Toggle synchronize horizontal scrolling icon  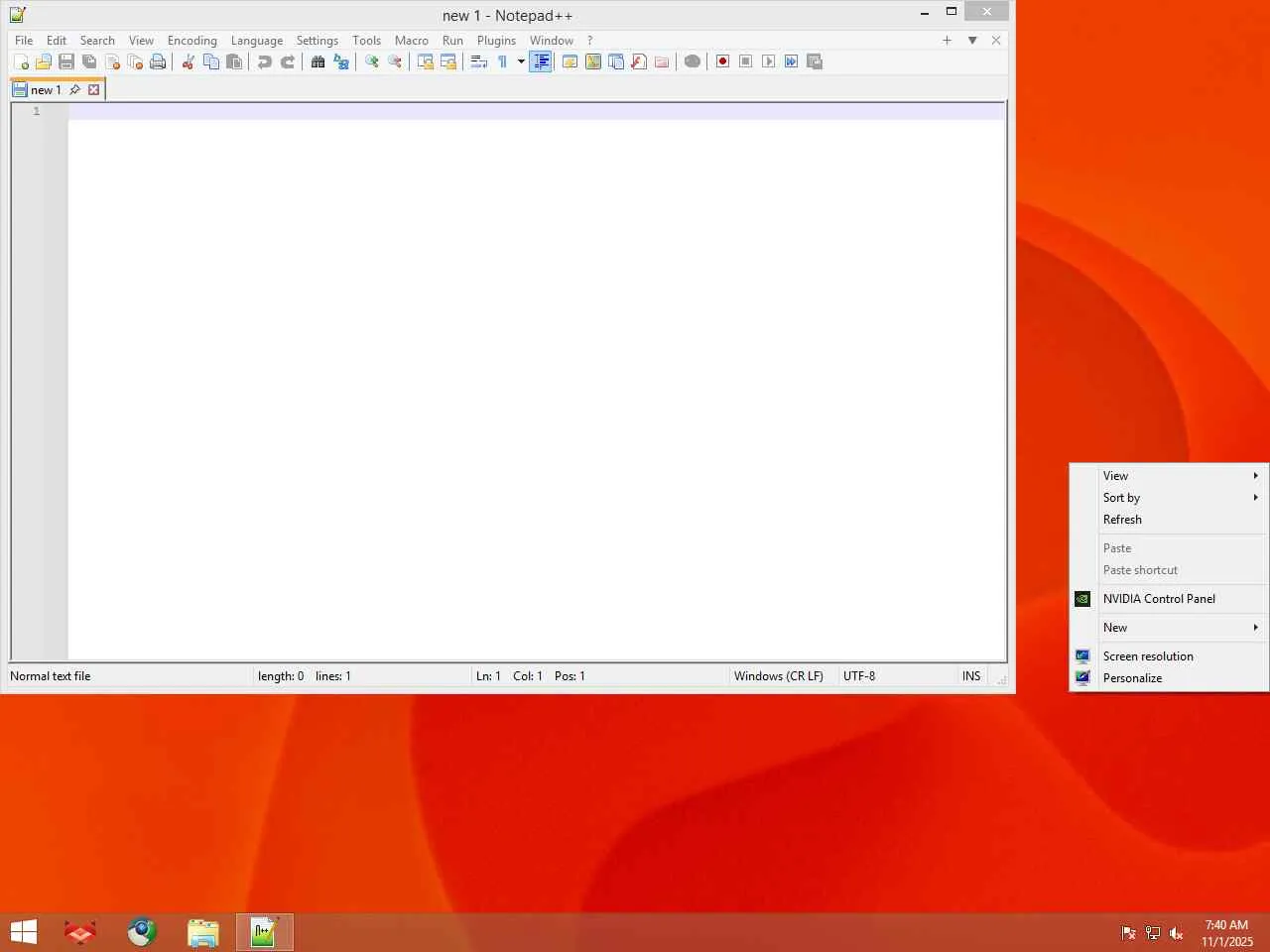pos(448,61)
